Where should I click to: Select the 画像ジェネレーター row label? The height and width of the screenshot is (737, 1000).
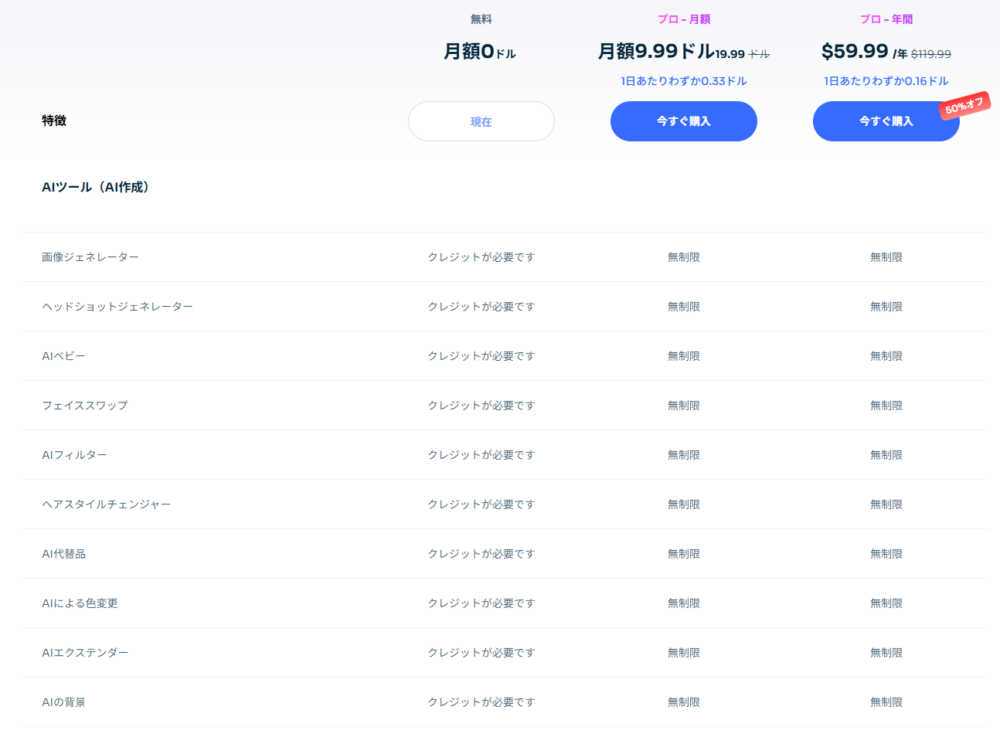point(90,257)
